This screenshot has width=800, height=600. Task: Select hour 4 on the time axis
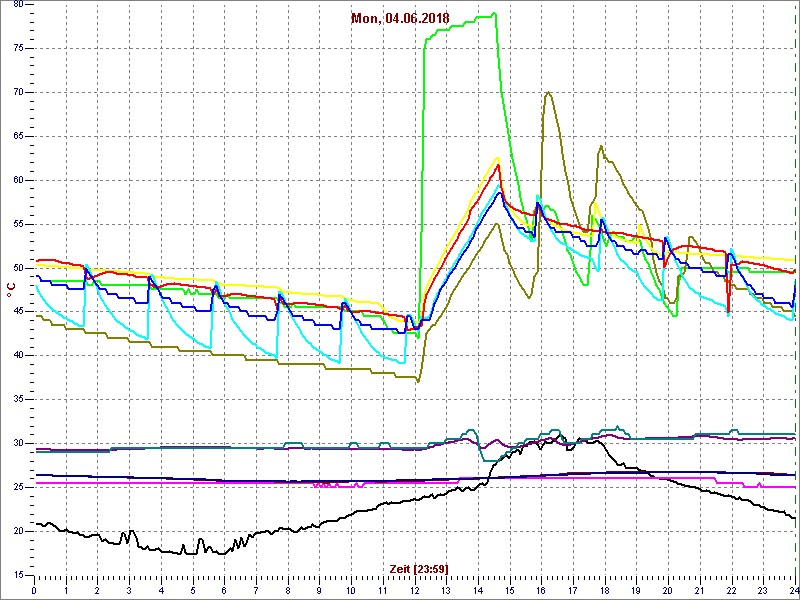[161, 591]
